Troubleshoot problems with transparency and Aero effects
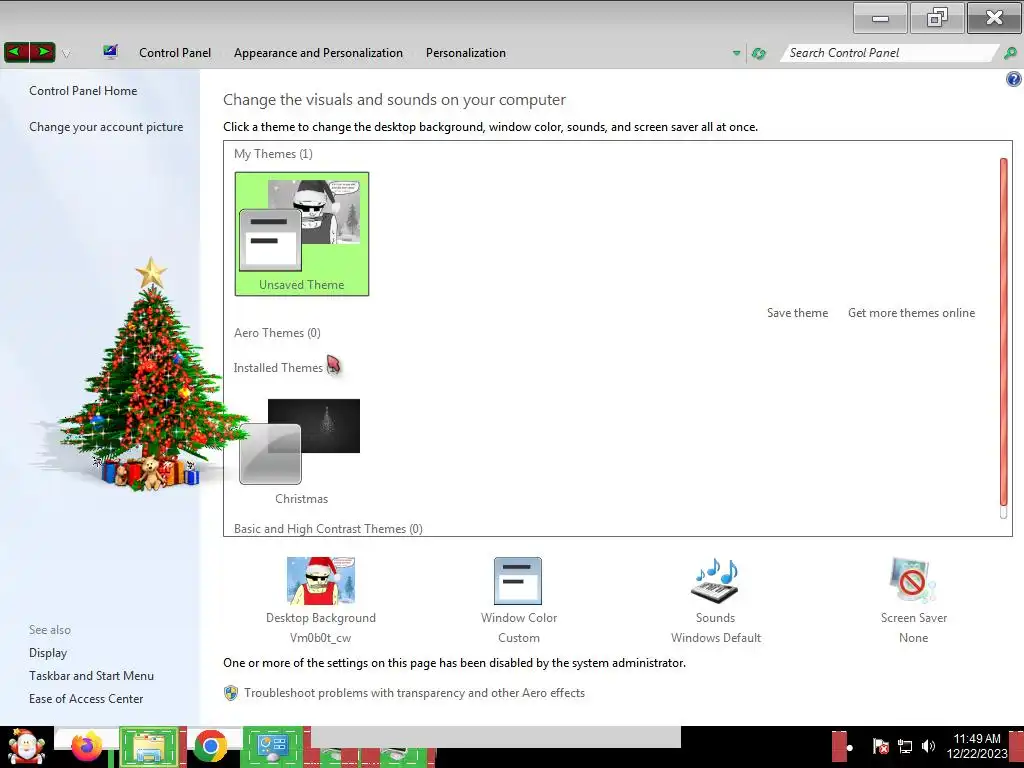The height and width of the screenshot is (768, 1024). point(414,693)
